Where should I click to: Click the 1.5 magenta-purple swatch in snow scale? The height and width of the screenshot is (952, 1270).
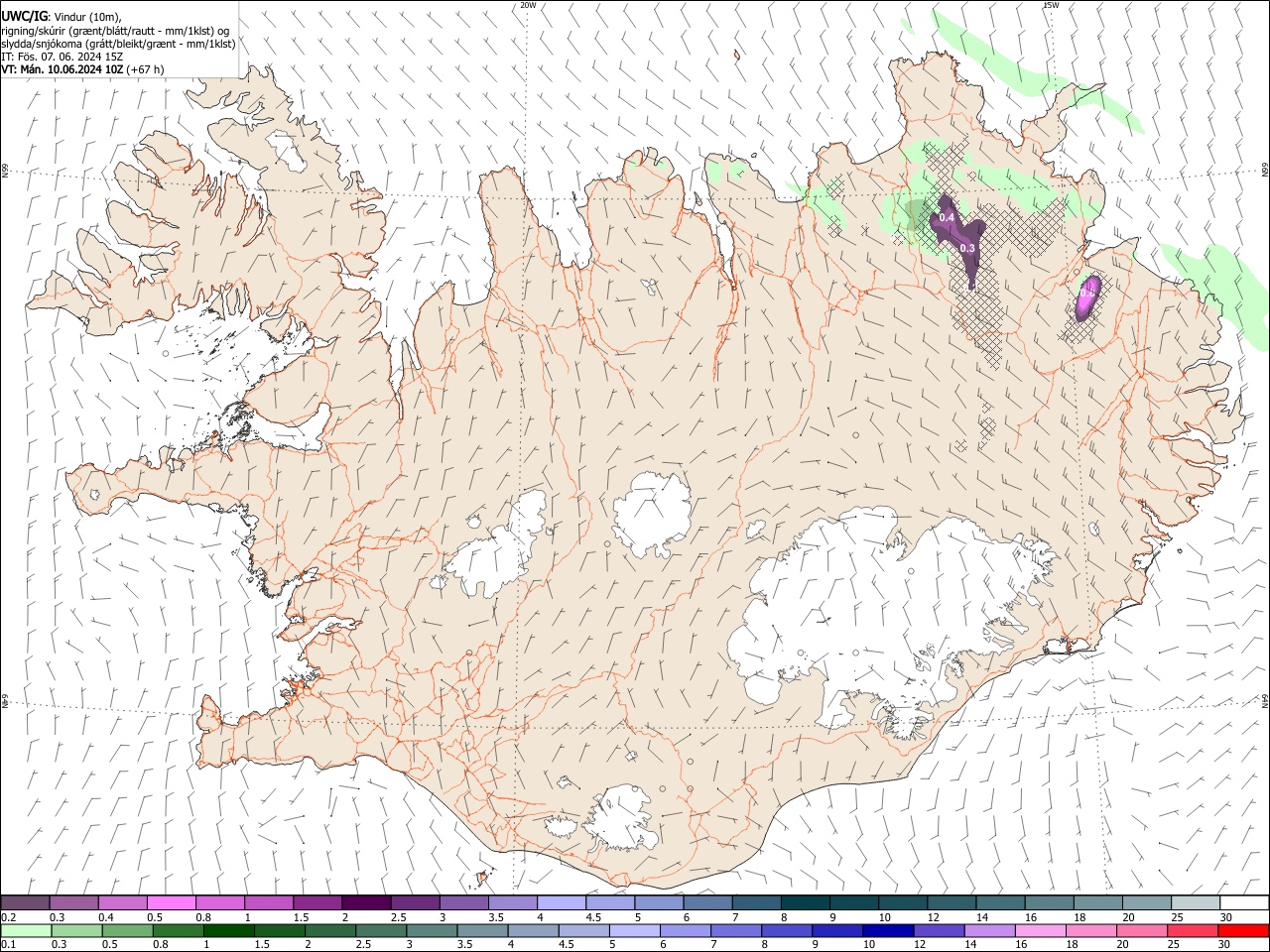pyautogui.click(x=317, y=902)
